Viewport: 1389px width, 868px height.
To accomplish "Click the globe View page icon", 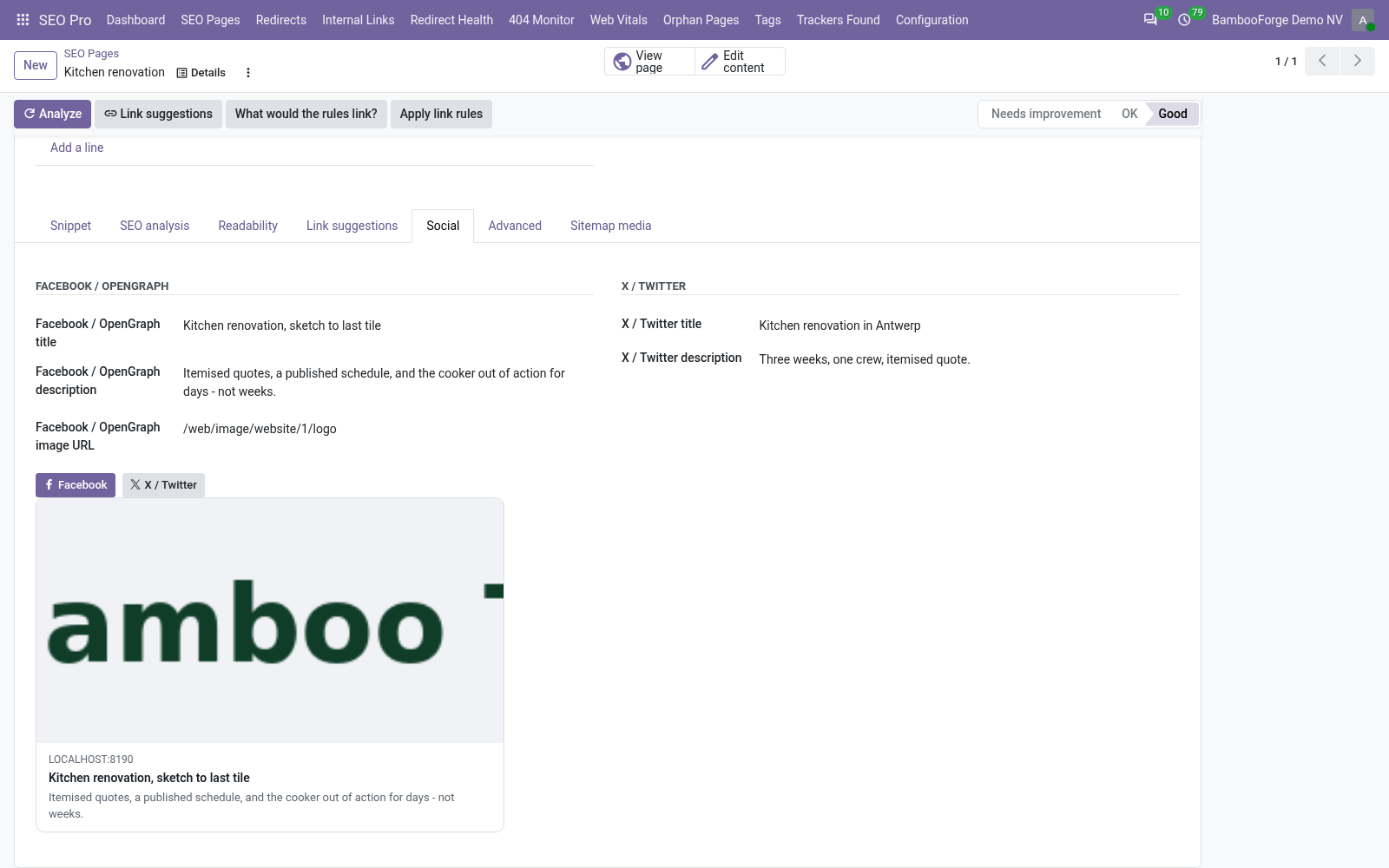I will click(x=622, y=62).
